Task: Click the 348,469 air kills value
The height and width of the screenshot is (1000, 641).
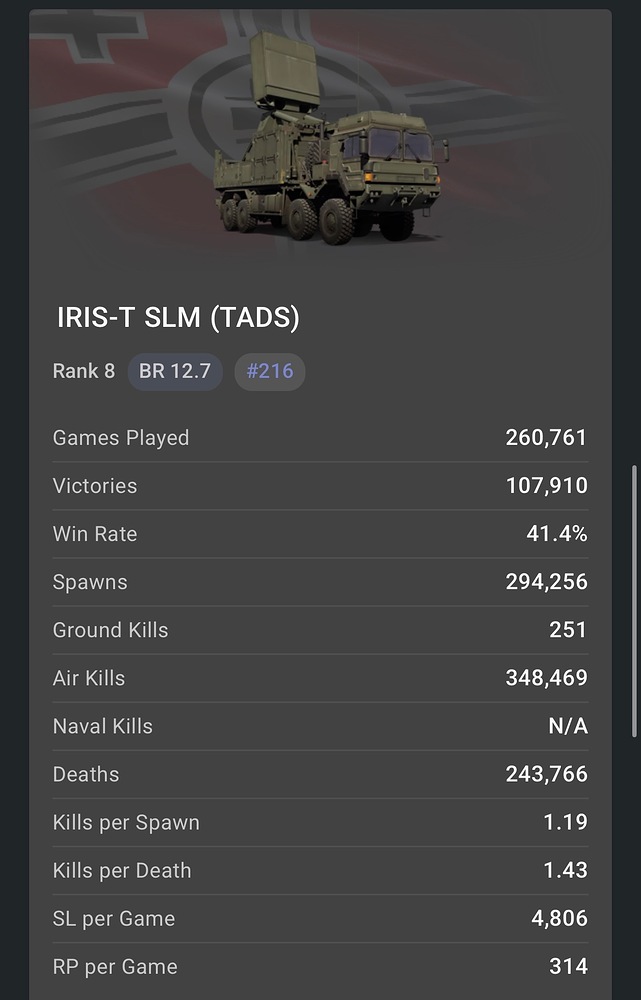Action: coord(546,678)
